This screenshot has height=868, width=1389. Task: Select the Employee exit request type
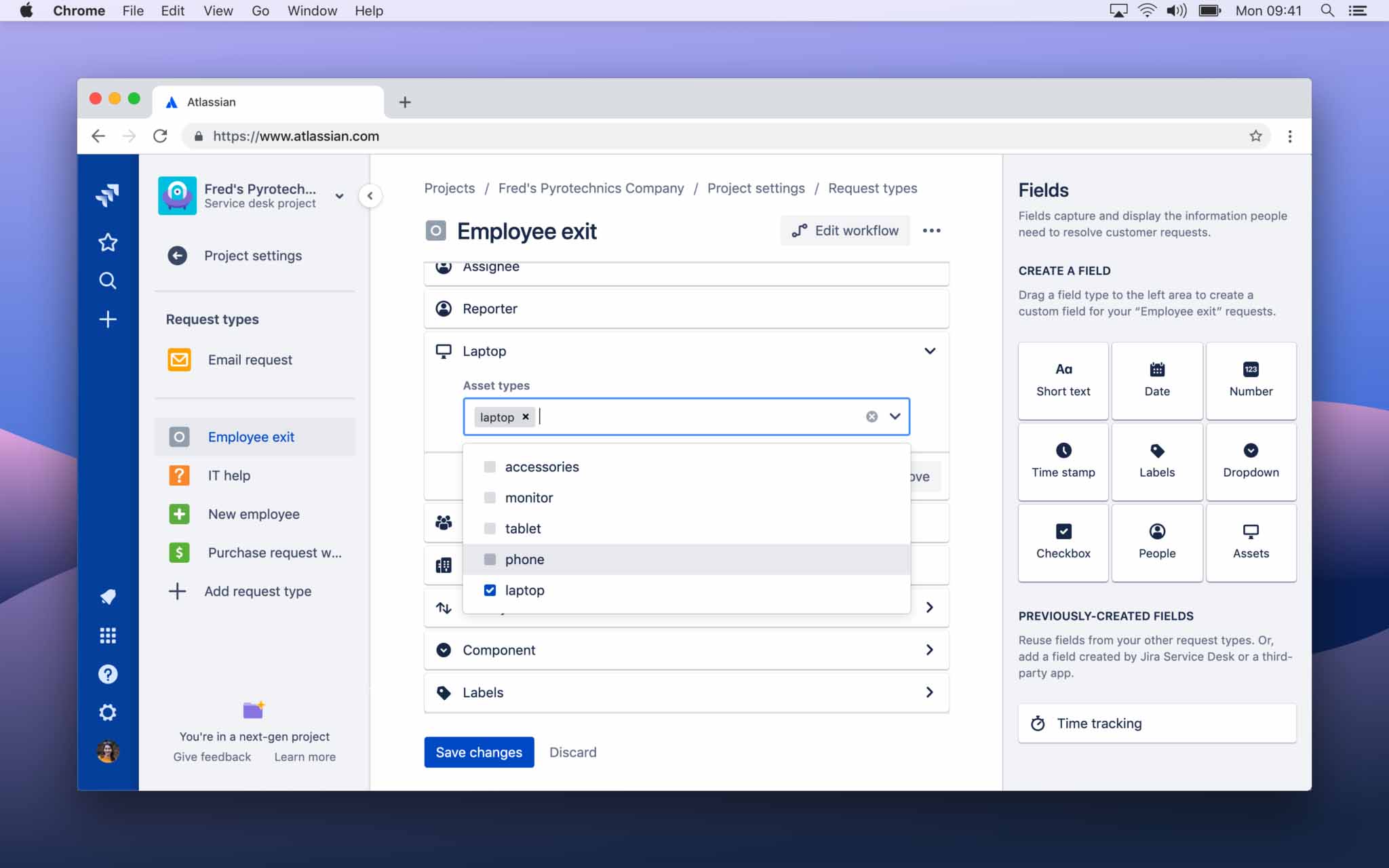[x=250, y=436]
